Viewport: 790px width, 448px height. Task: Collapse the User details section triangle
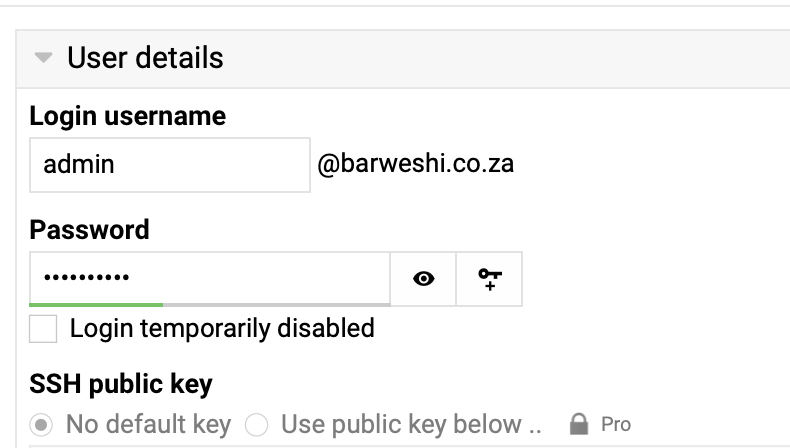pyautogui.click(x=42, y=59)
